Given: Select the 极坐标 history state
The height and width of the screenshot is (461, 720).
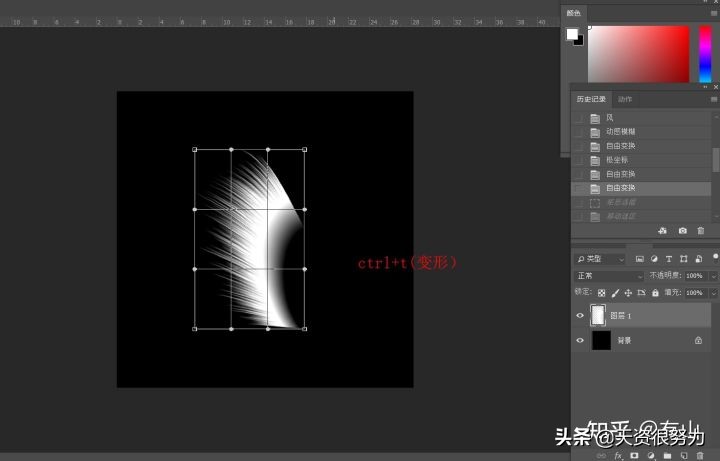Looking at the screenshot, I should (x=641, y=160).
